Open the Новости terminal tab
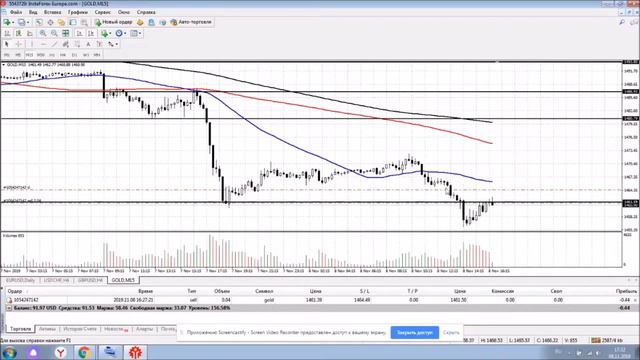640x360 pixels. pos(116,329)
